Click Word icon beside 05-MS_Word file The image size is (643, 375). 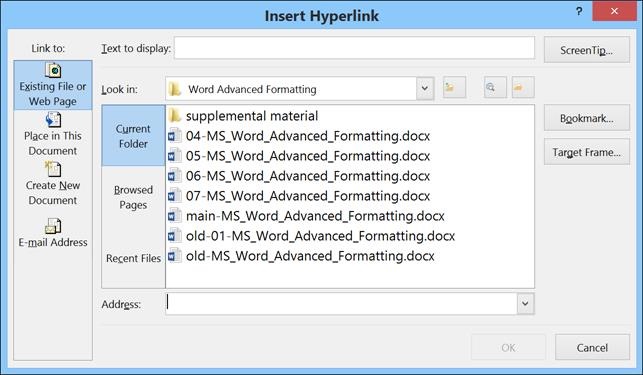174,155
